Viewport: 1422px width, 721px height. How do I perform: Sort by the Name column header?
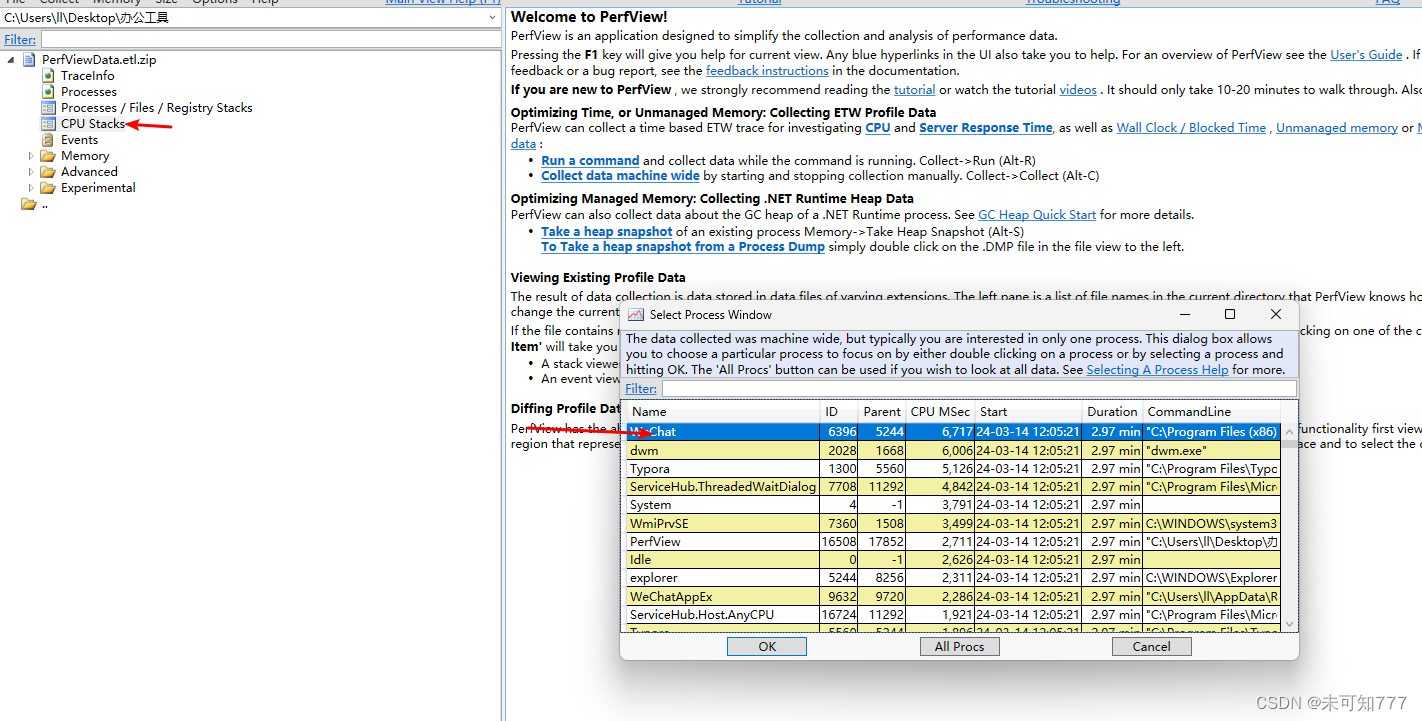click(724, 412)
